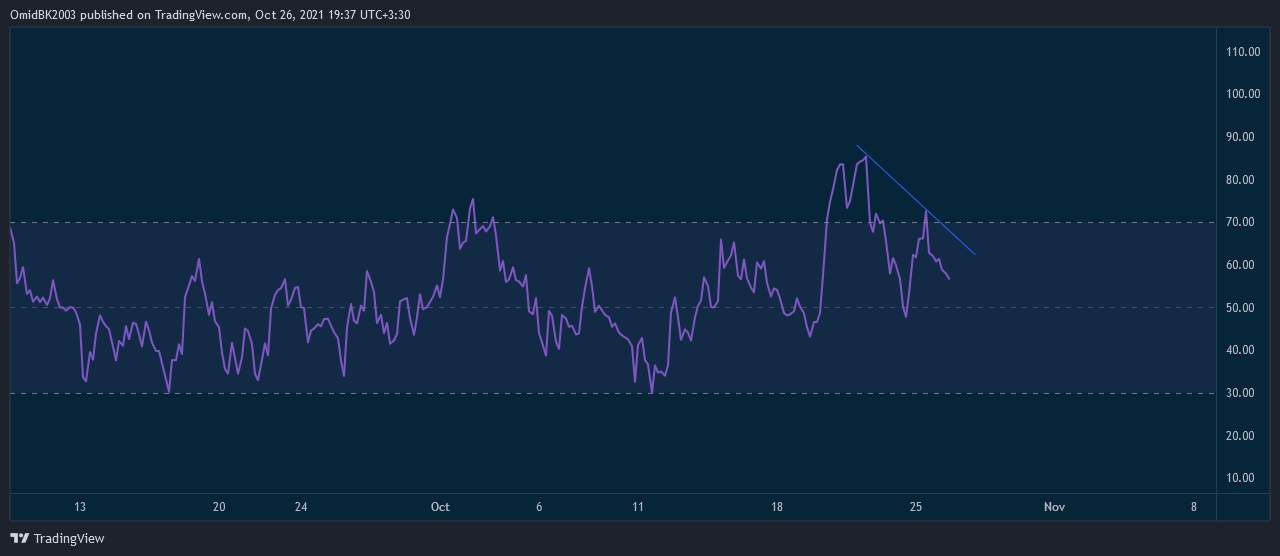Click the date label 20 on time axis
The width and height of the screenshot is (1280, 556).
coord(219,507)
